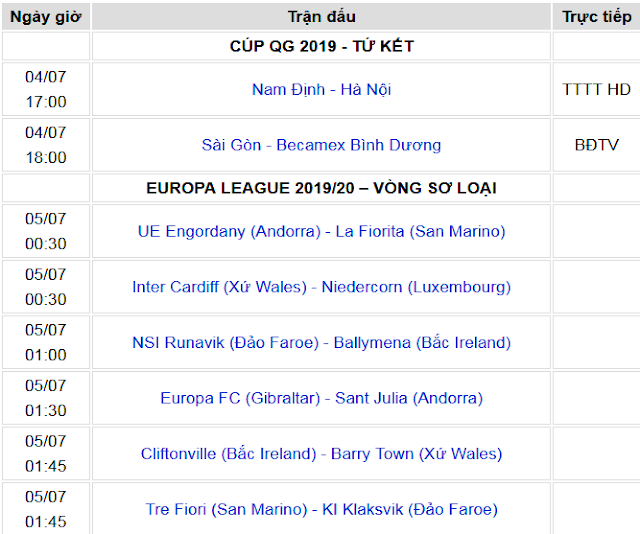The width and height of the screenshot is (640, 534).
Task: Click the Trực tiếp column header
Action: (x=596, y=17)
